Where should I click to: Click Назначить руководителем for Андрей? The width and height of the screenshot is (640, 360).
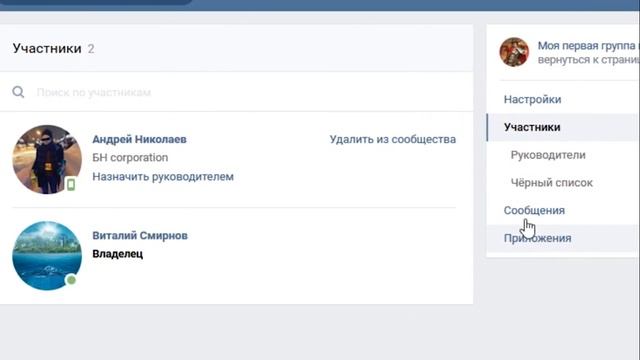(163, 177)
